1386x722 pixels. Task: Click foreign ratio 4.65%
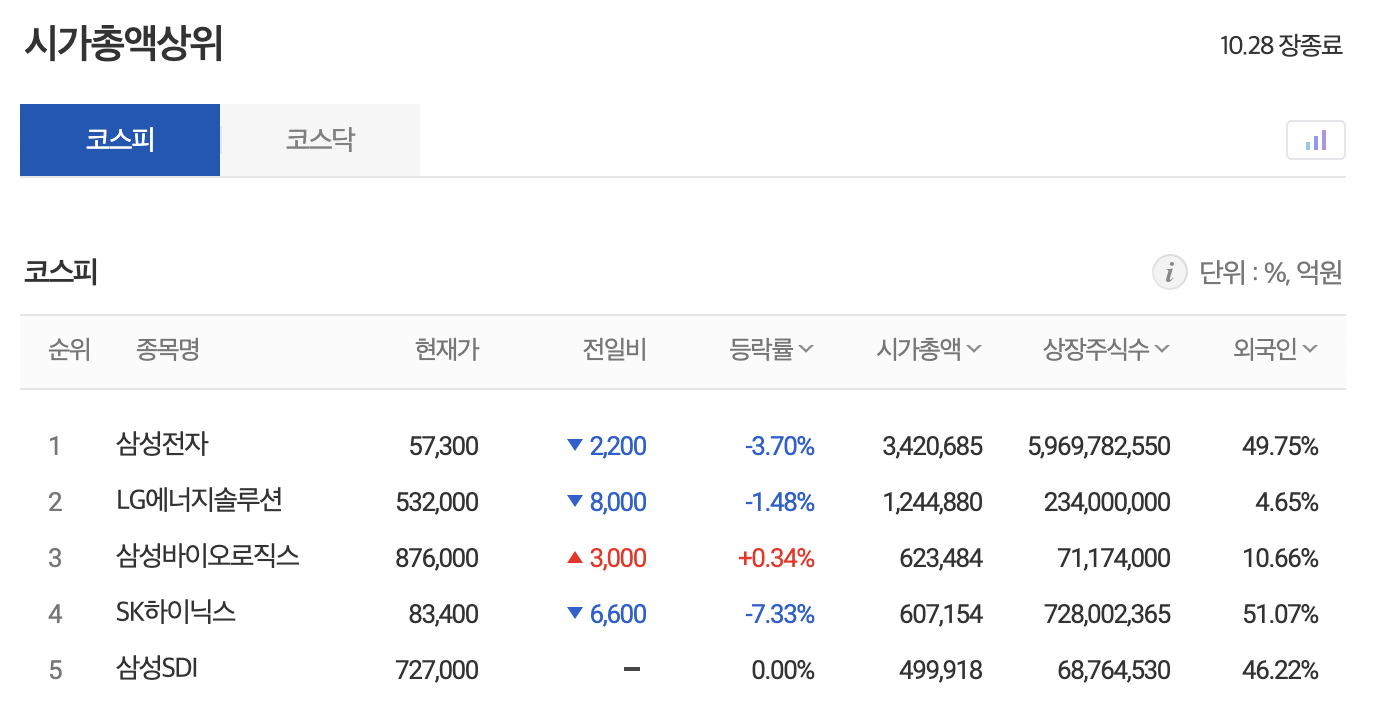coord(1287,502)
